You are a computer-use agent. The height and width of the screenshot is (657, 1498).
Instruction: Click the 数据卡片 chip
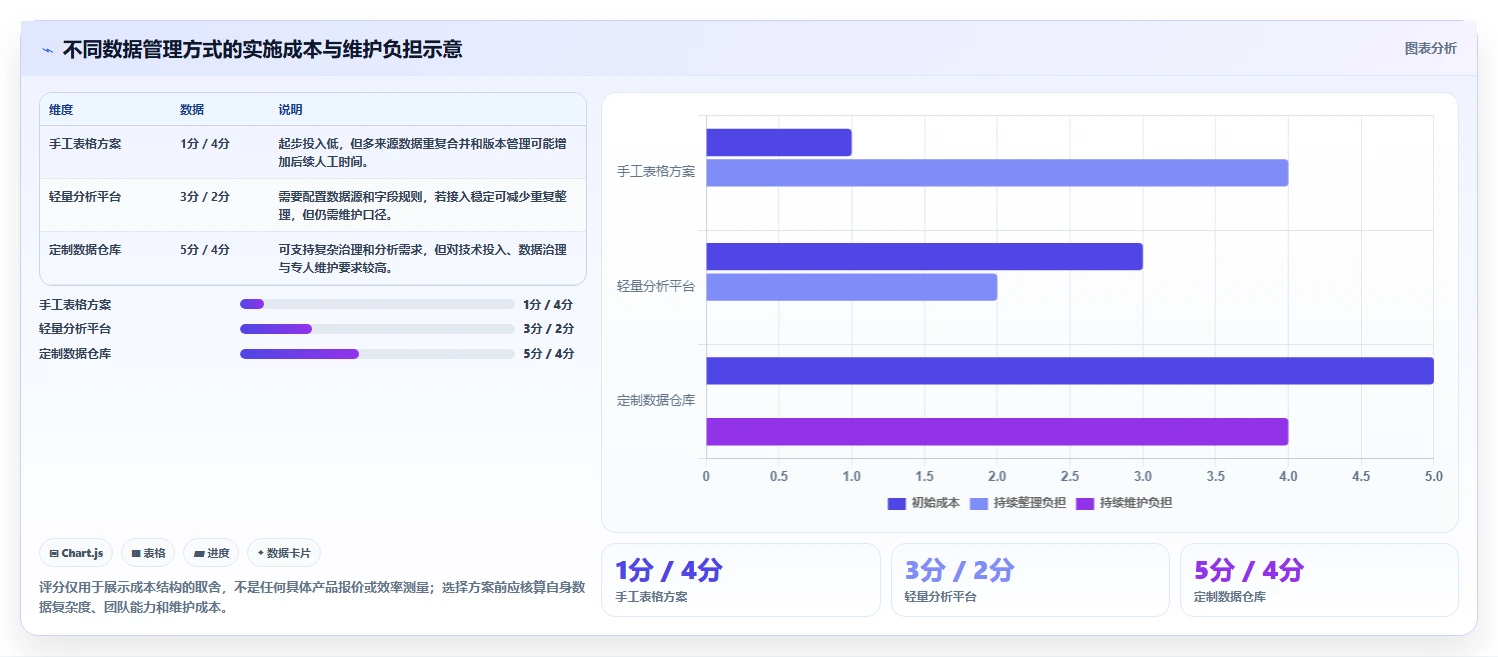click(284, 553)
